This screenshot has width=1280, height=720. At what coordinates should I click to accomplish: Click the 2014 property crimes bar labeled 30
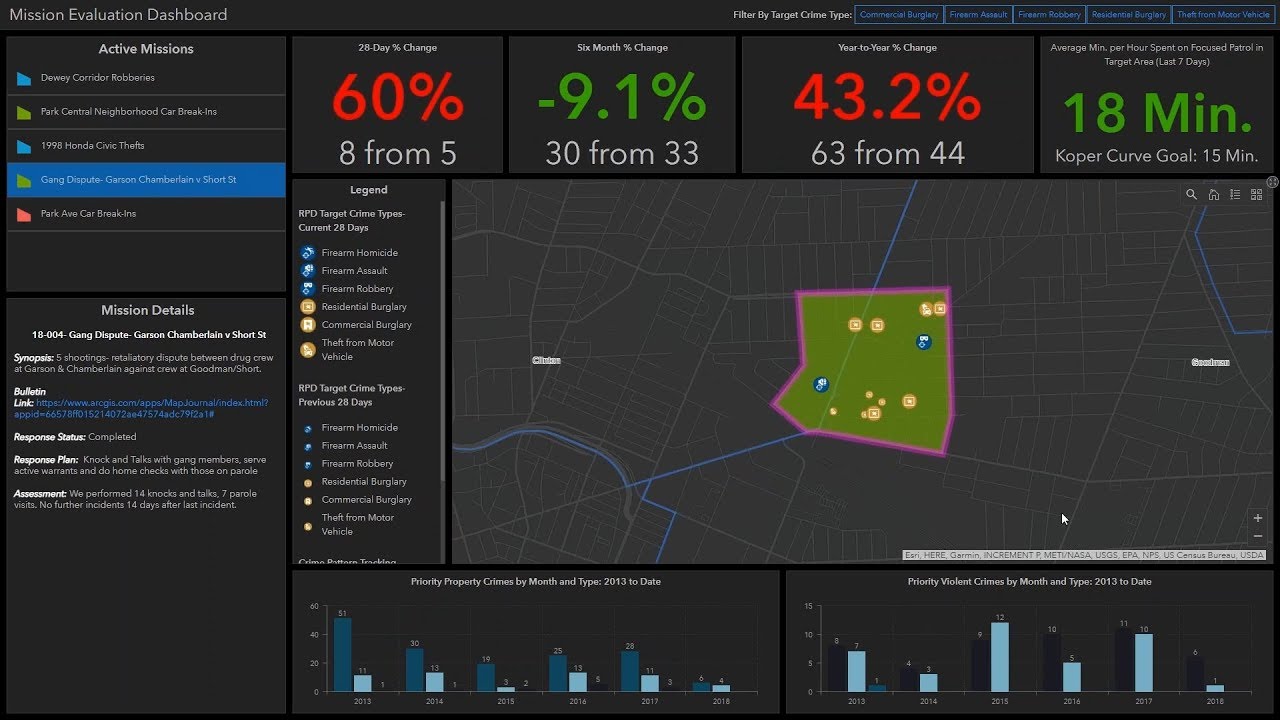click(x=414, y=670)
